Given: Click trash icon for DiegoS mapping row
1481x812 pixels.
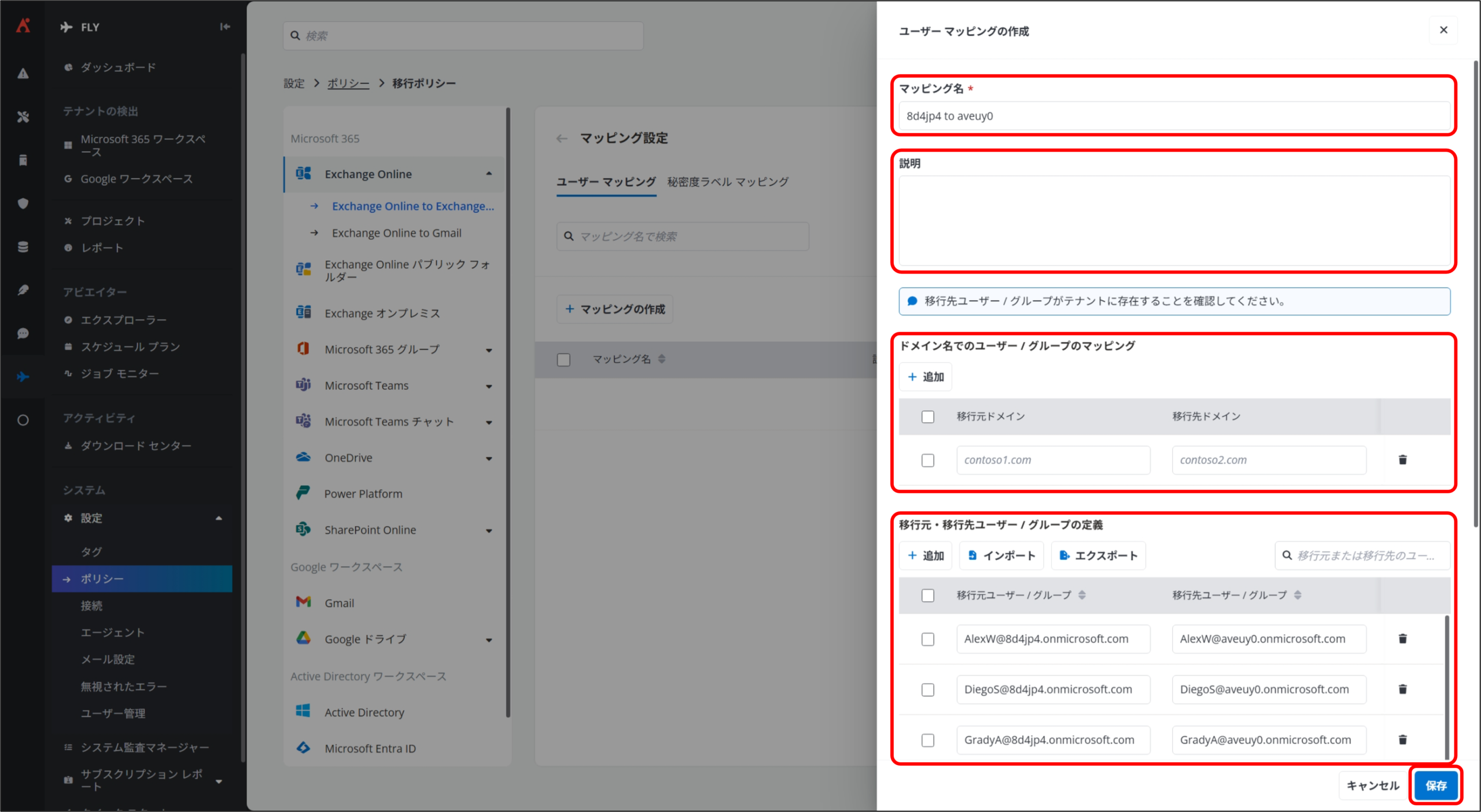Looking at the screenshot, I should pyautogui.click(x=1402, y=689).
